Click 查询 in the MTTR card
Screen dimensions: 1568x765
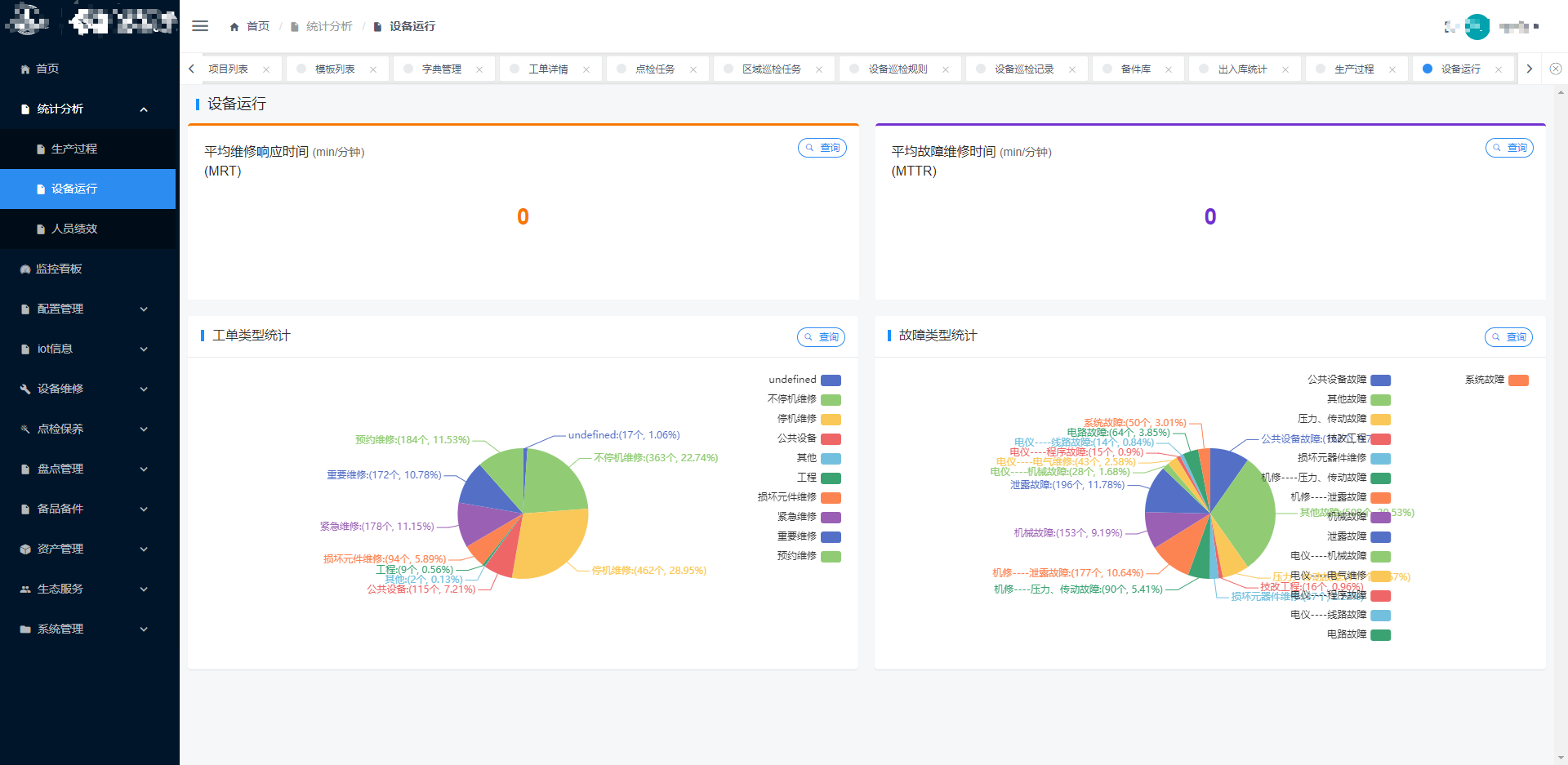click(1509, 148)
